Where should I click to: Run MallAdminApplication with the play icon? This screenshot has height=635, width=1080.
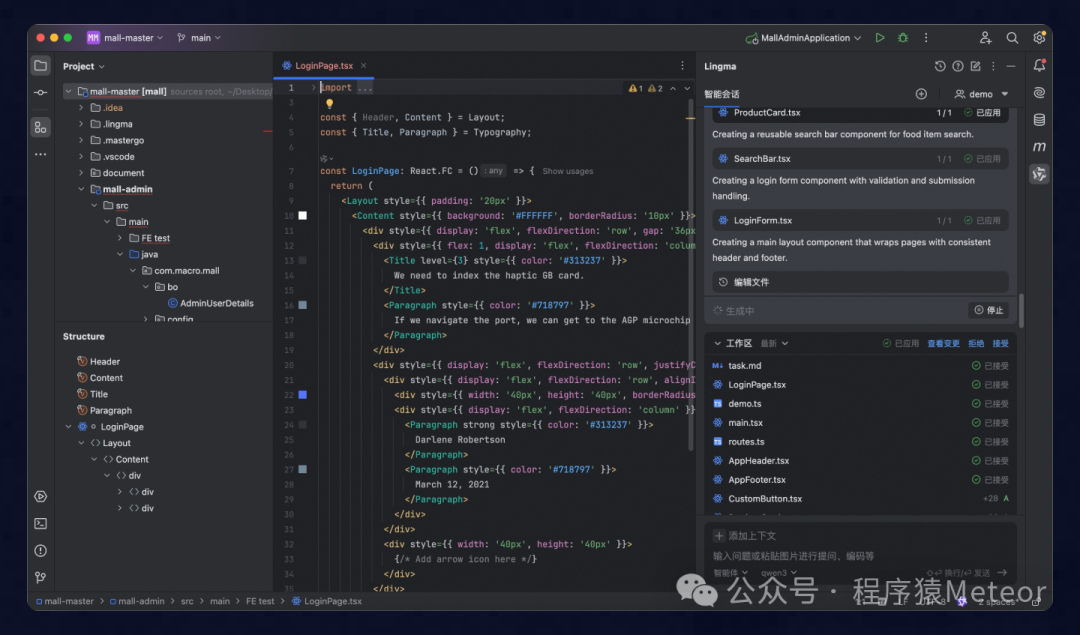880,38
